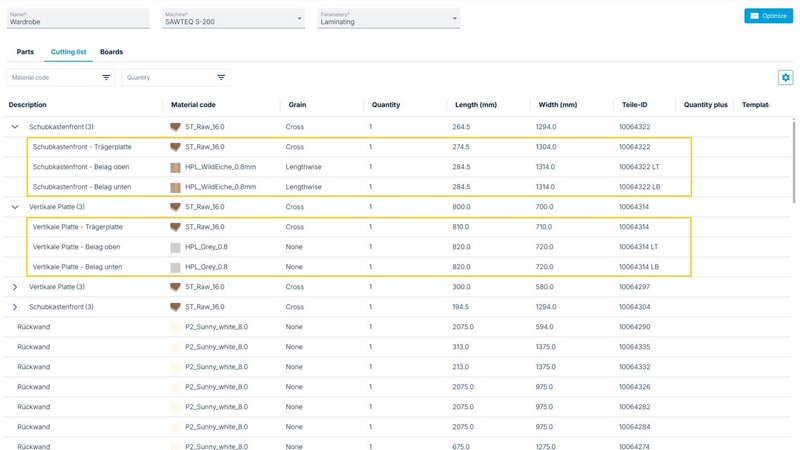Image resolution: width=800 pixels, height=450 pixels.
Task: Click the Material code filter icon
Action: tap(106, 77)
